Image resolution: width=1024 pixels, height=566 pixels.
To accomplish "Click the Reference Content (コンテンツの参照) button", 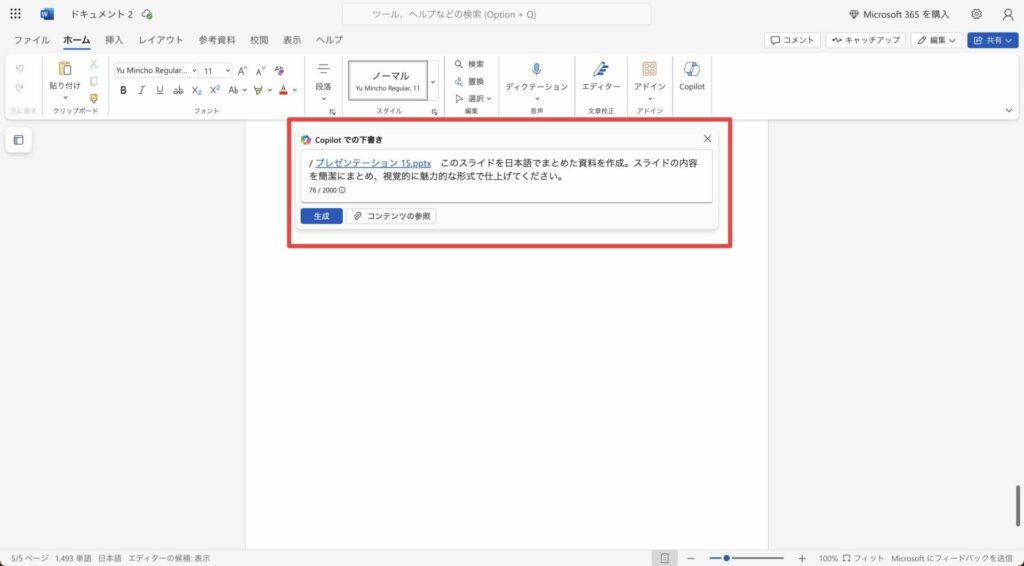I will pos(391,216).
